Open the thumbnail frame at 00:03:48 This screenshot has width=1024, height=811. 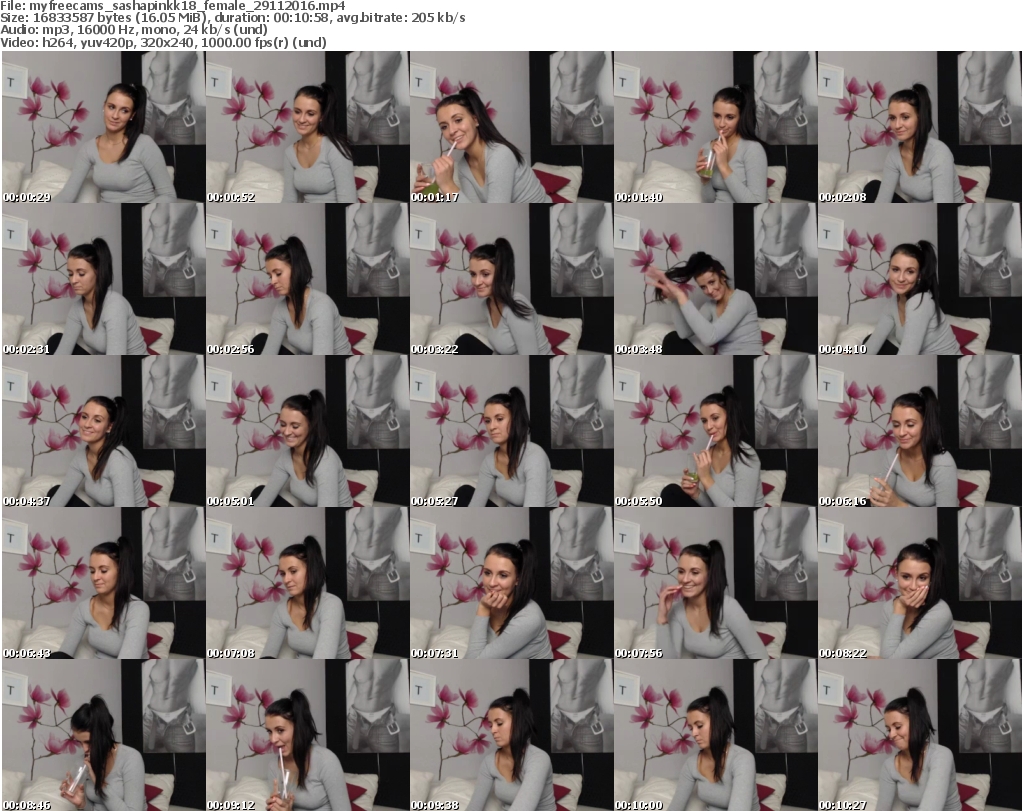coord(716,279)
